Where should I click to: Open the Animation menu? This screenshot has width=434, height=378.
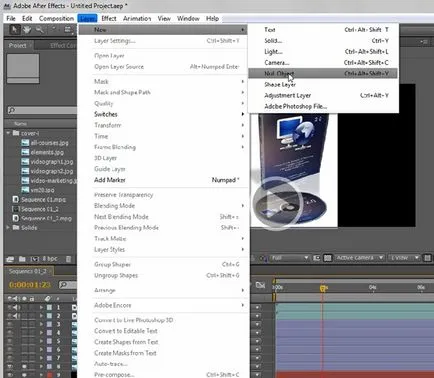[x=137, y=18]
